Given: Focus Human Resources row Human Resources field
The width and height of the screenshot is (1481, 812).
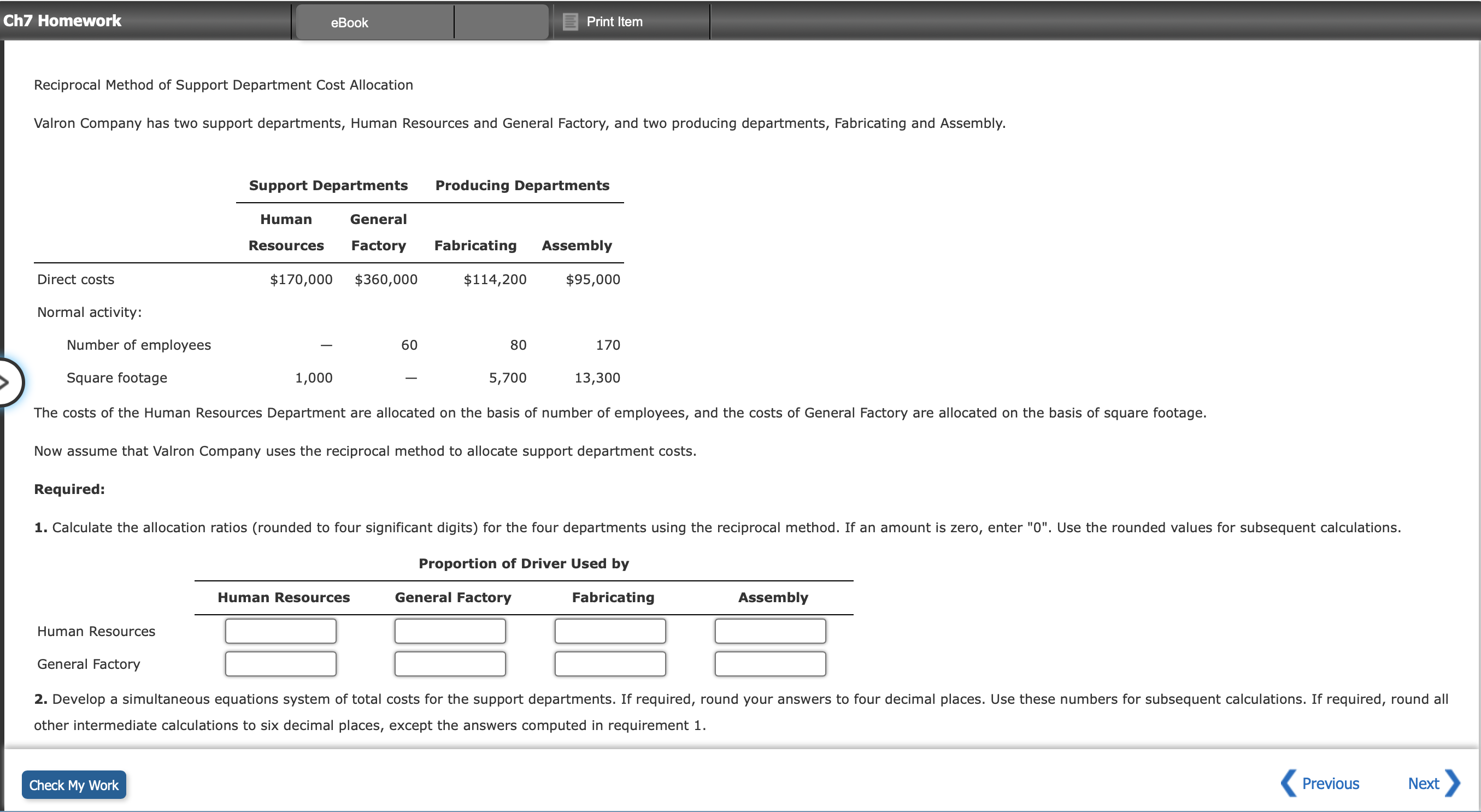Looking at the screenshot, I should (x=280, y=631).
